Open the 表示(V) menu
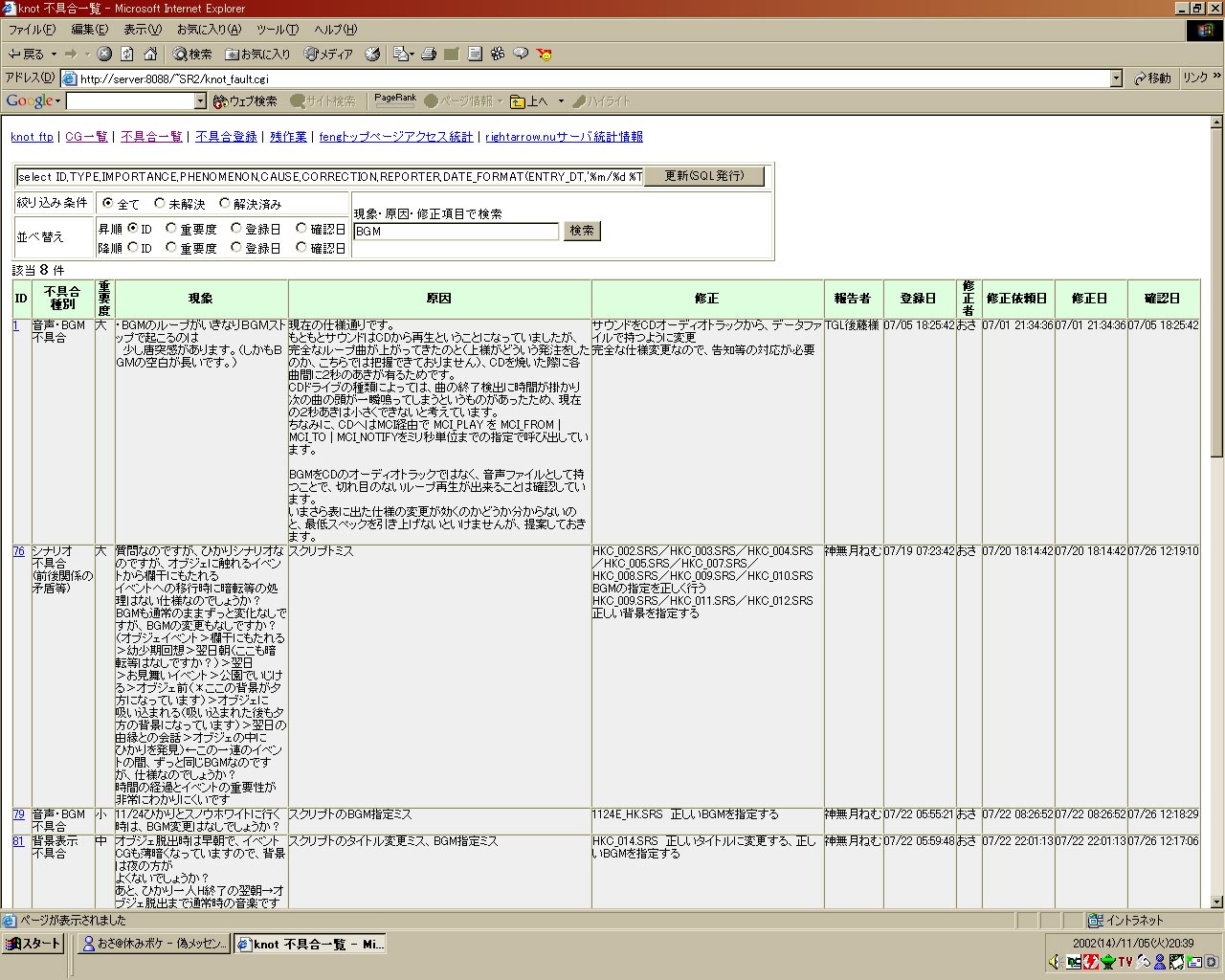Image resolution: width=1225 pixels, height=980 pixels. 143,30
